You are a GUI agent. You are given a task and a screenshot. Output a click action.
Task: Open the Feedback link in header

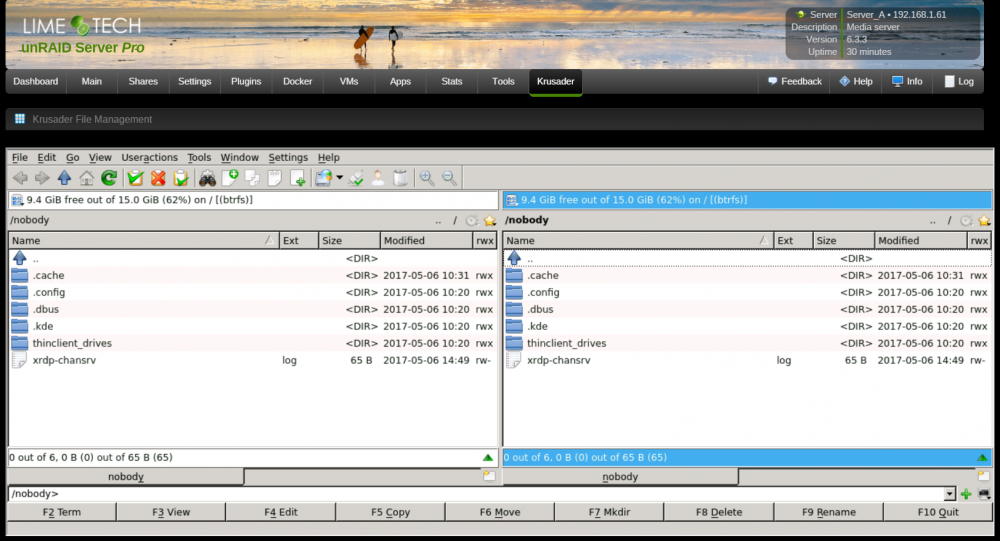(795, 82)
